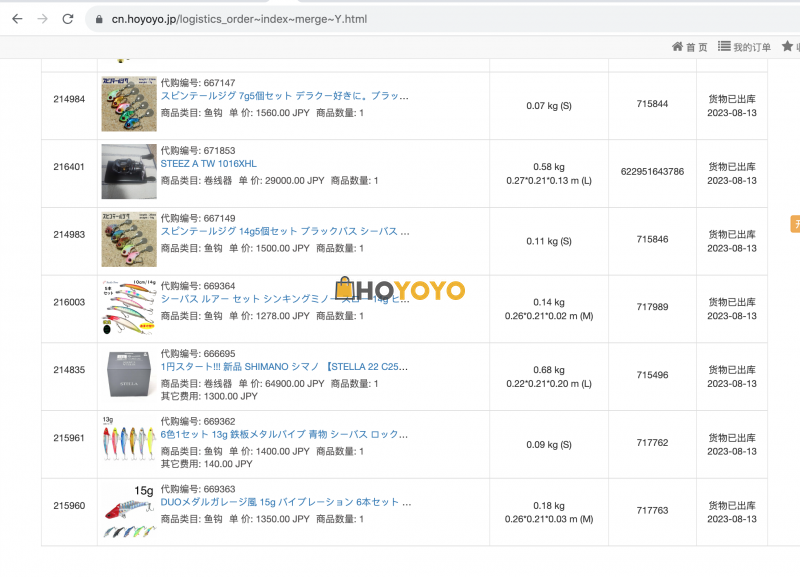Click the 15g vibration lure thumbnail
The width and height of the screenshot is (800, 577).
pos(129,512)
